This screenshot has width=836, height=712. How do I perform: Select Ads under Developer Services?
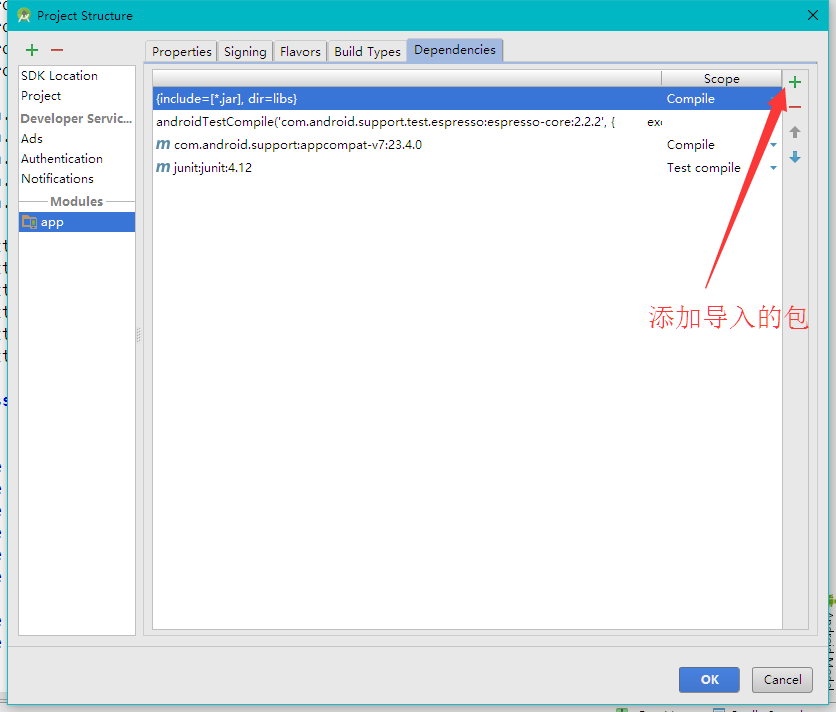(77, 139)
